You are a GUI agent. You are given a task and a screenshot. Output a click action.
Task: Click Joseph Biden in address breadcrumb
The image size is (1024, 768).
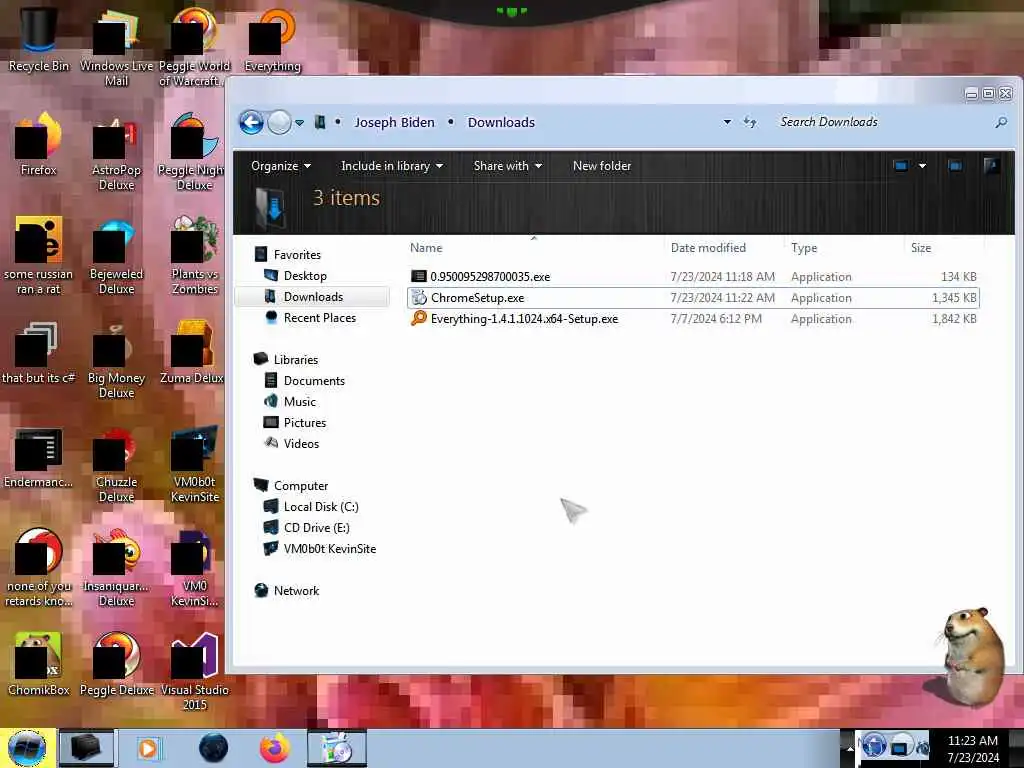[x=394, y=122]
